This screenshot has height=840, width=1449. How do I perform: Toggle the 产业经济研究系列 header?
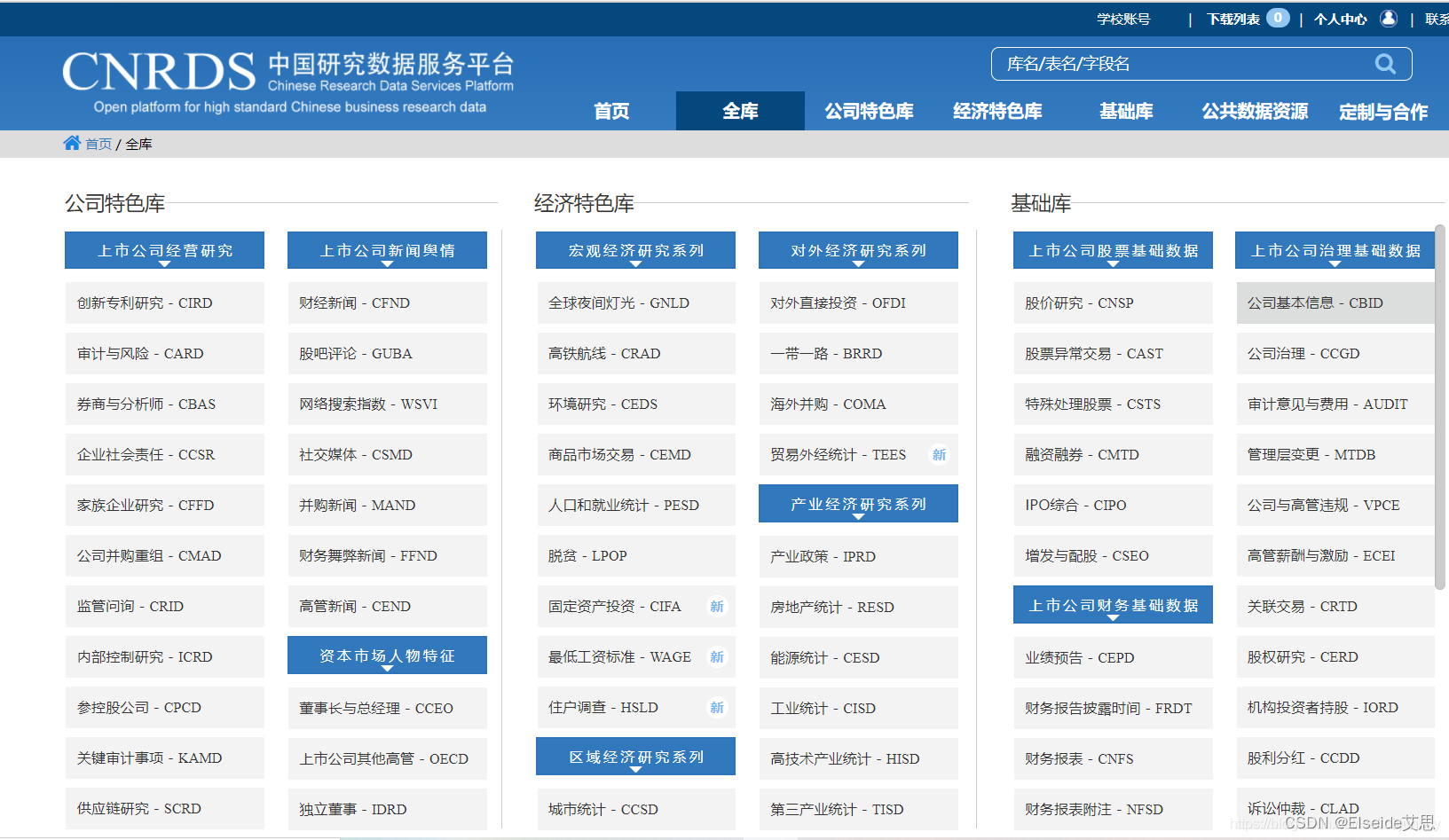[858, 504]
